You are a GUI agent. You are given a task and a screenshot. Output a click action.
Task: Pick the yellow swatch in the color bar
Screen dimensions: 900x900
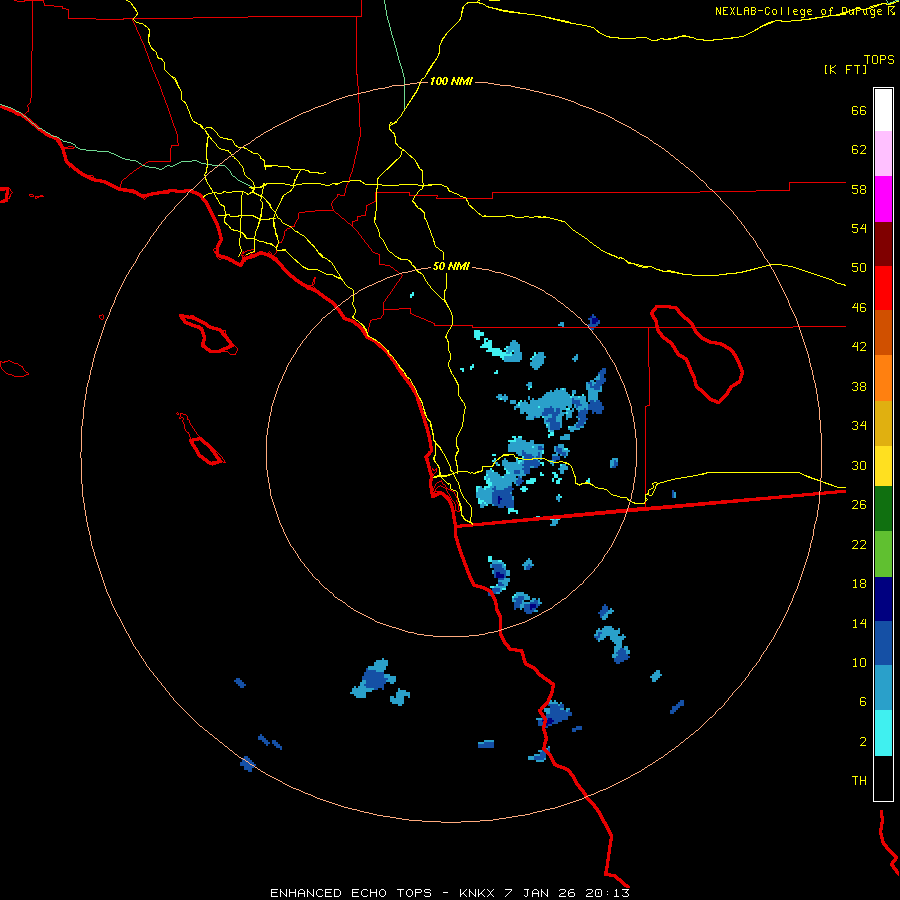[883, 465]
